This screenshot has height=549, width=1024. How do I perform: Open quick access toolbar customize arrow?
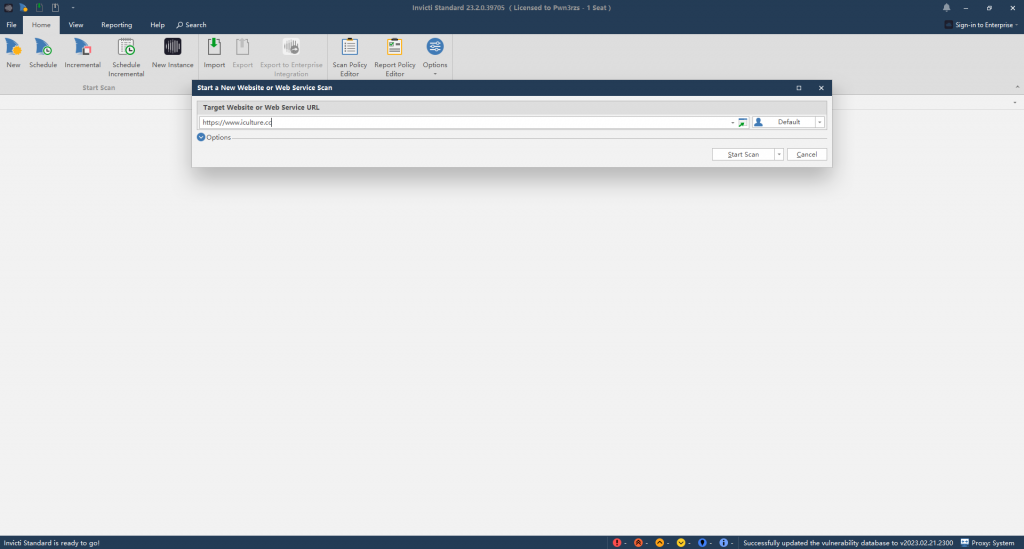pyautogui.click(x=72, y=8)
